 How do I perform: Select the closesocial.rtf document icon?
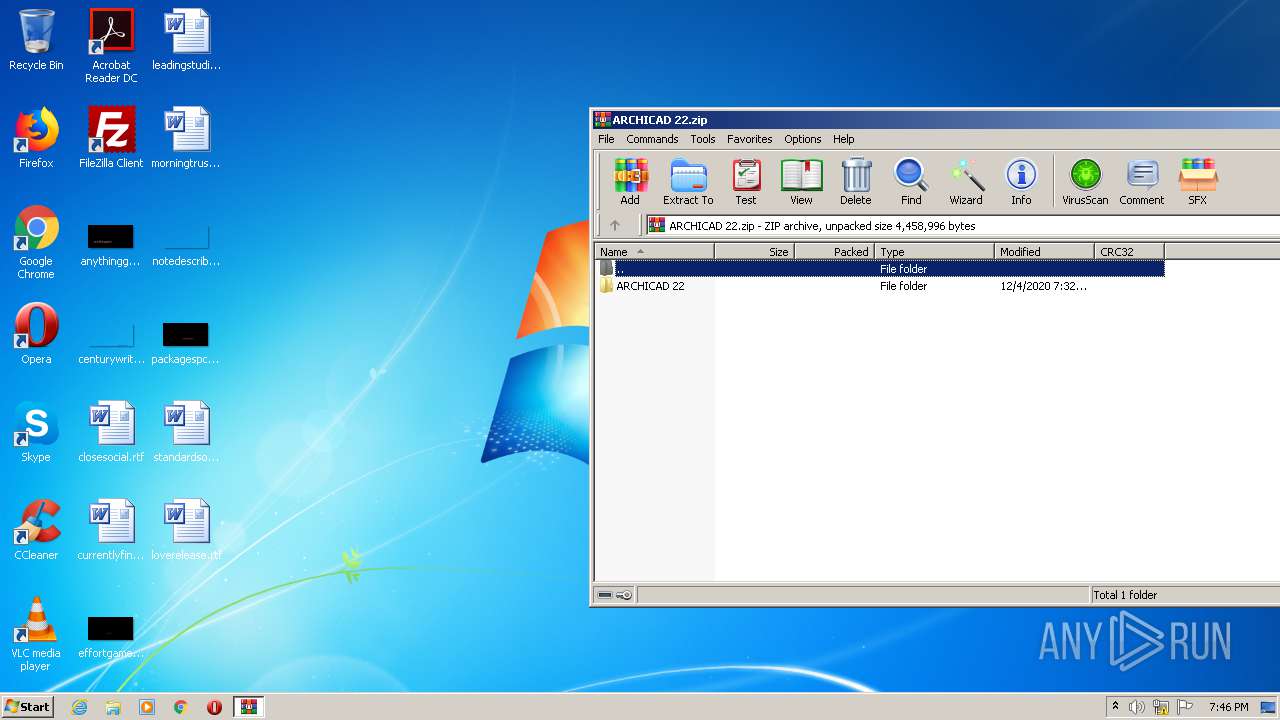(111, 432)
